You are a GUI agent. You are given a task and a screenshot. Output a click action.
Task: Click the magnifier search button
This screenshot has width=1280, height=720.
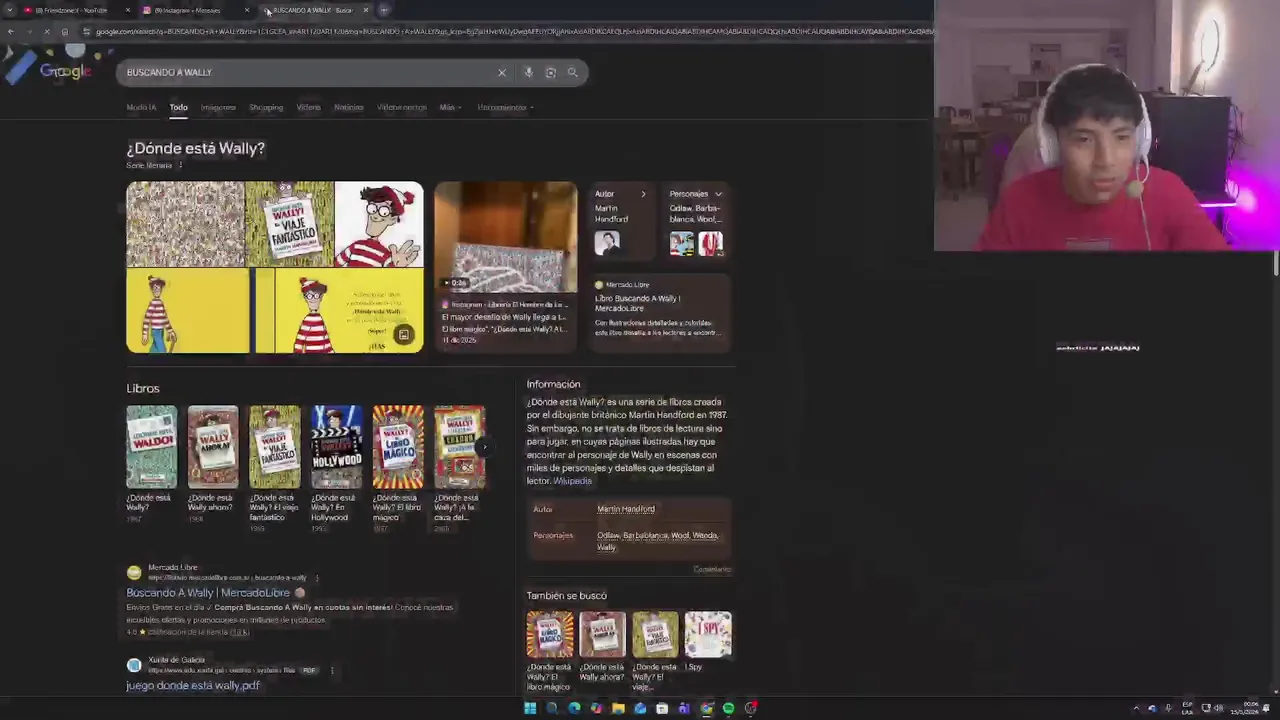coord(572,72)
